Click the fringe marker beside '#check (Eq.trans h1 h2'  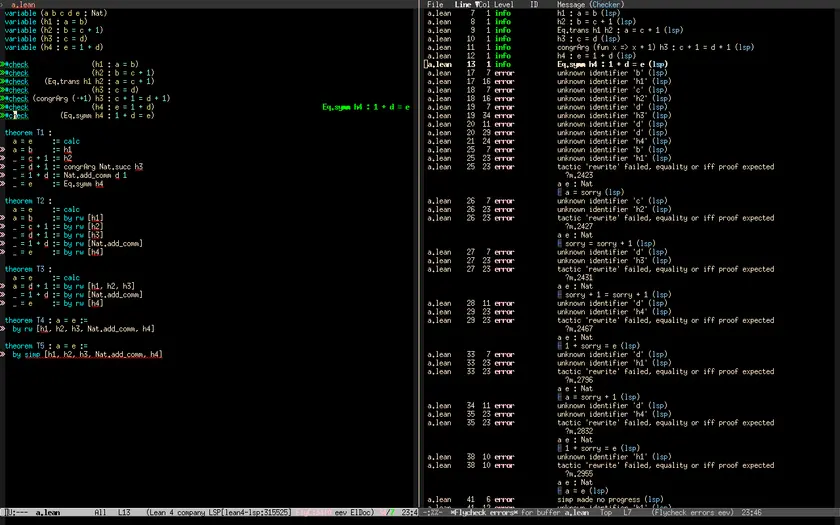[3, 81]
